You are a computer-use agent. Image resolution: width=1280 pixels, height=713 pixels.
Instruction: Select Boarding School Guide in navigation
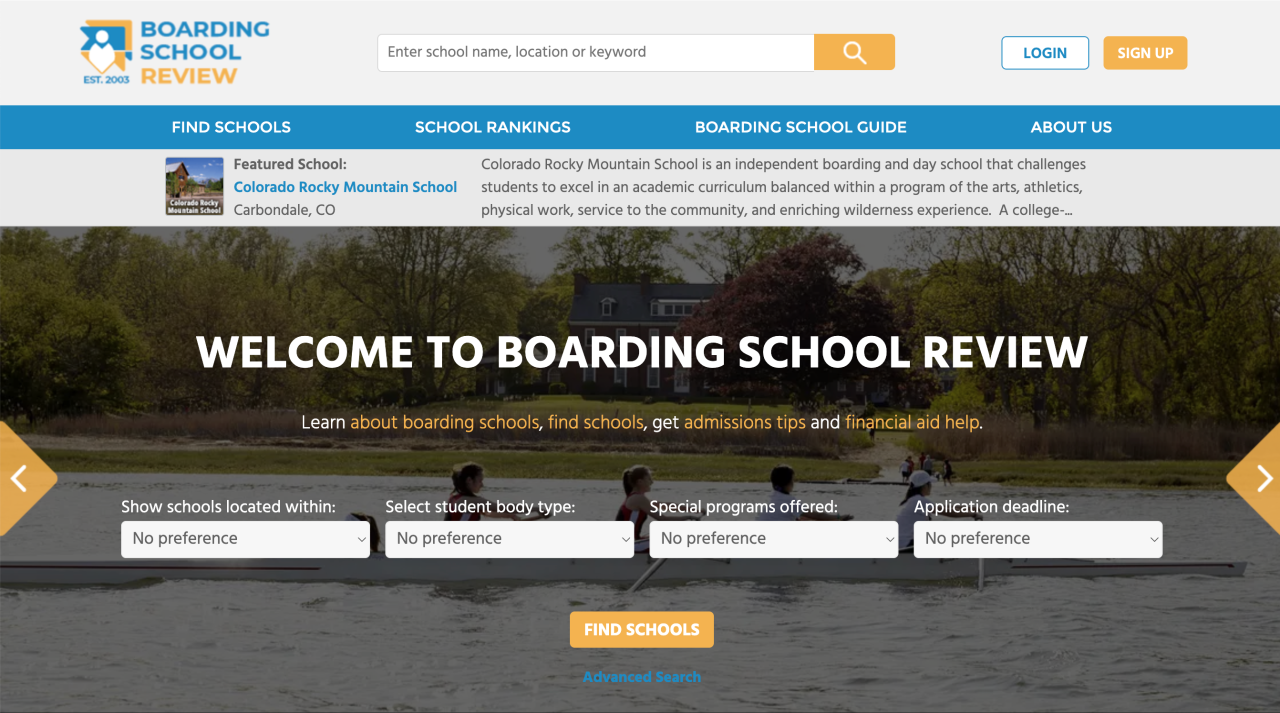point(800,127)
